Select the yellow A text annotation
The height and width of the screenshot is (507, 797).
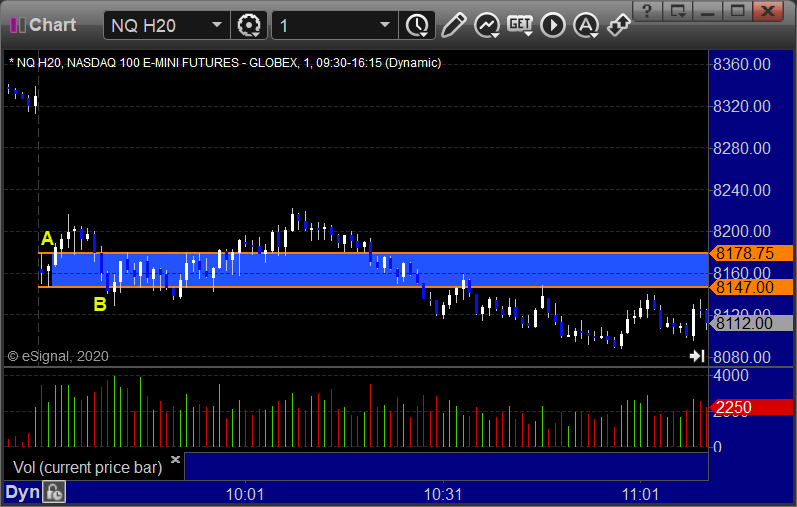pyautogui.click(x=47, y=238)
